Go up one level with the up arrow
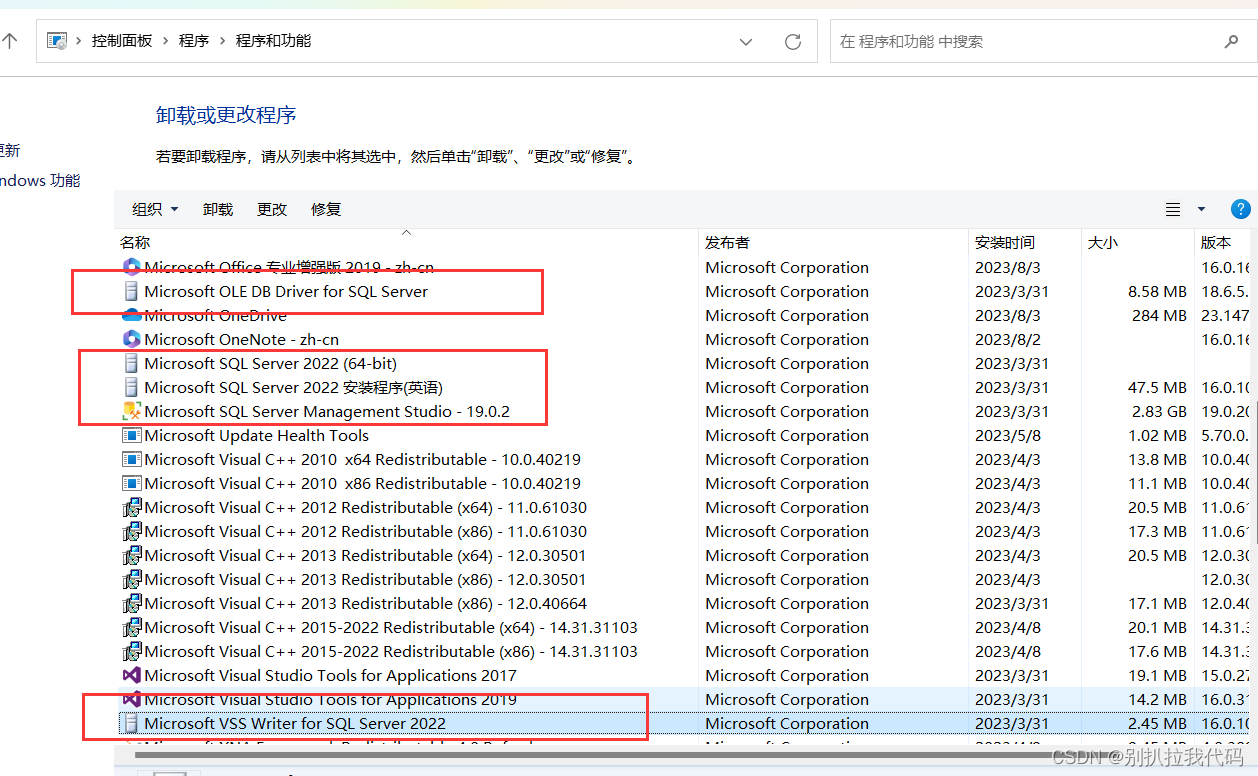Viewport: 1258px width, 776px height. pos(10,41)
